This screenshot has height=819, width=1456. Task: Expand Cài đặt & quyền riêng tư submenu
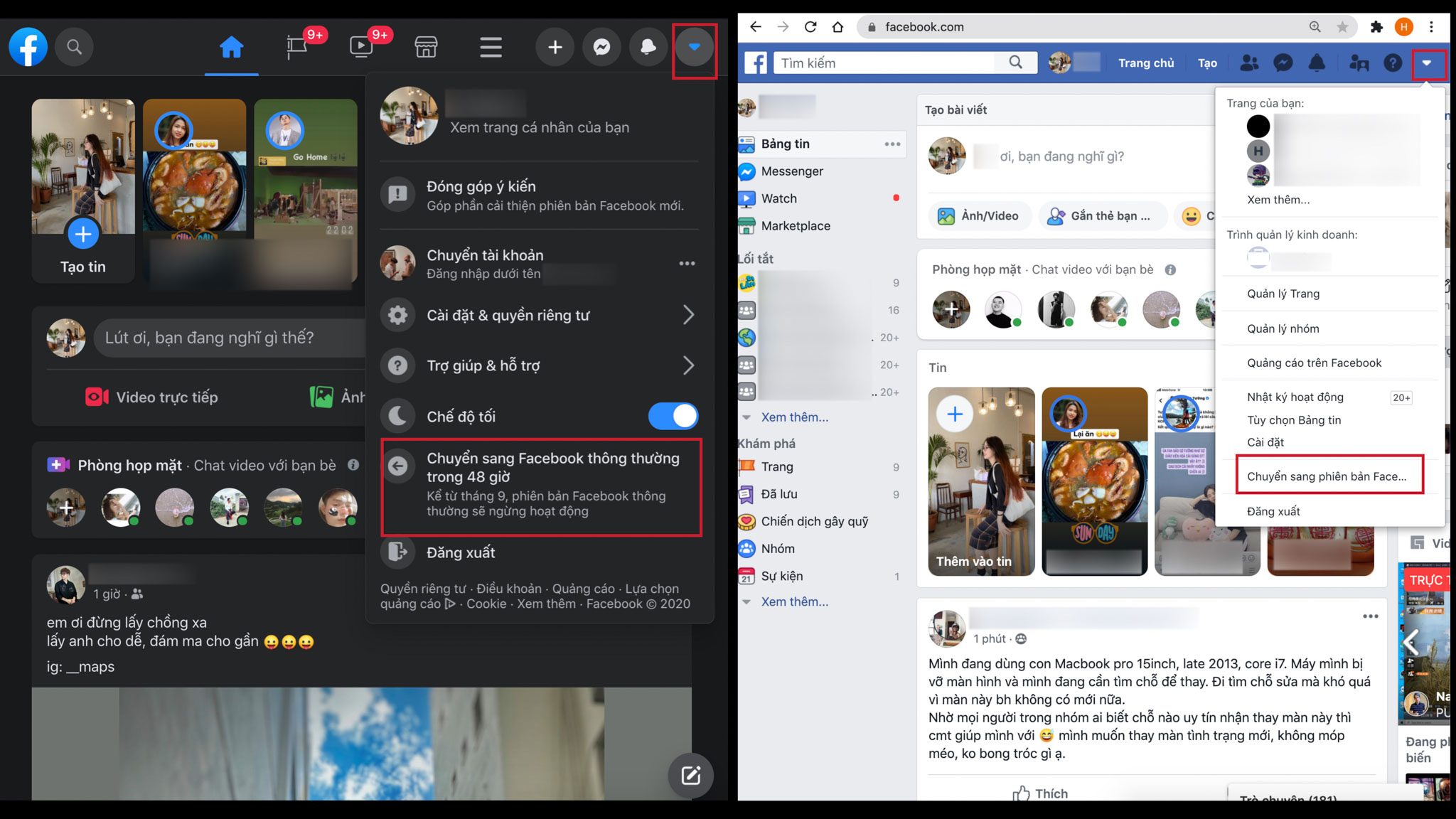(540, 315)
